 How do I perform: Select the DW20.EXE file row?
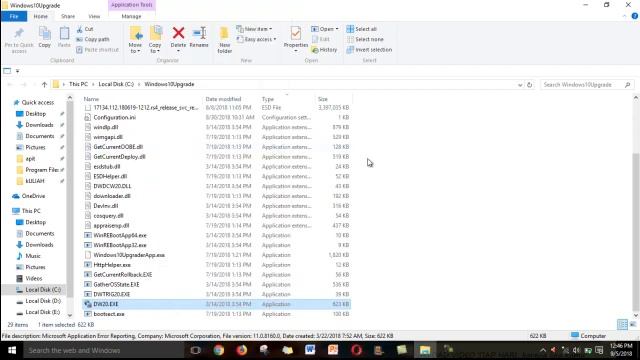pyautogui.click(x=216, y=304)
